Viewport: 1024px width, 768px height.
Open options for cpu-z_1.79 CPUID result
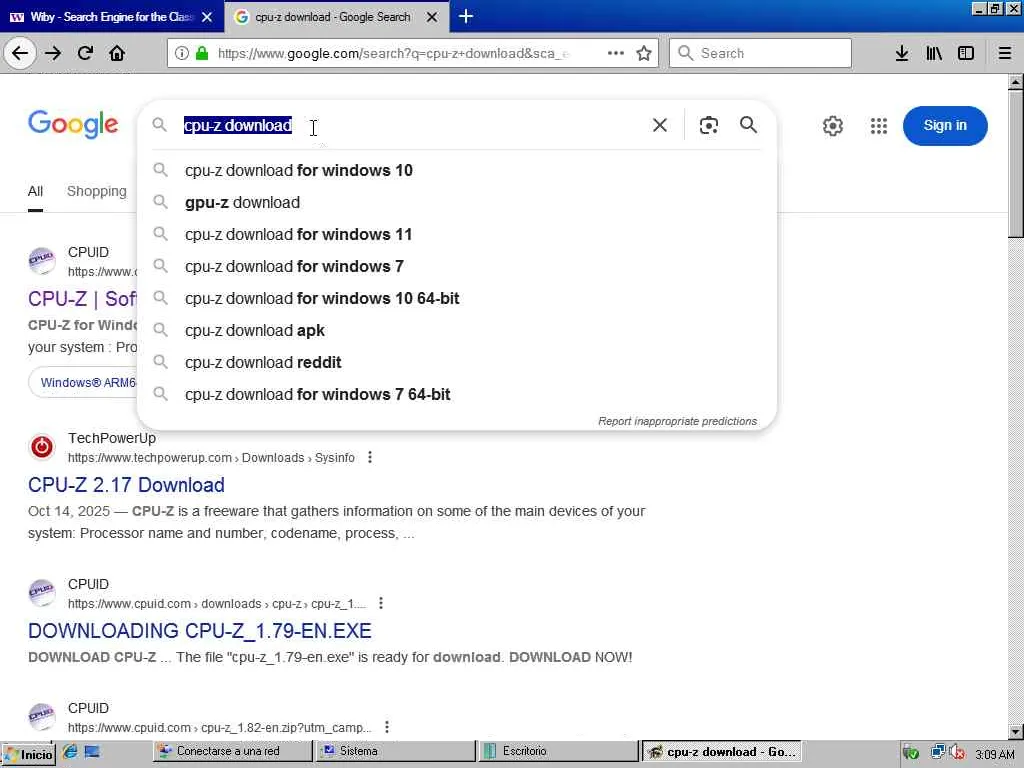[x=381, y=603]
